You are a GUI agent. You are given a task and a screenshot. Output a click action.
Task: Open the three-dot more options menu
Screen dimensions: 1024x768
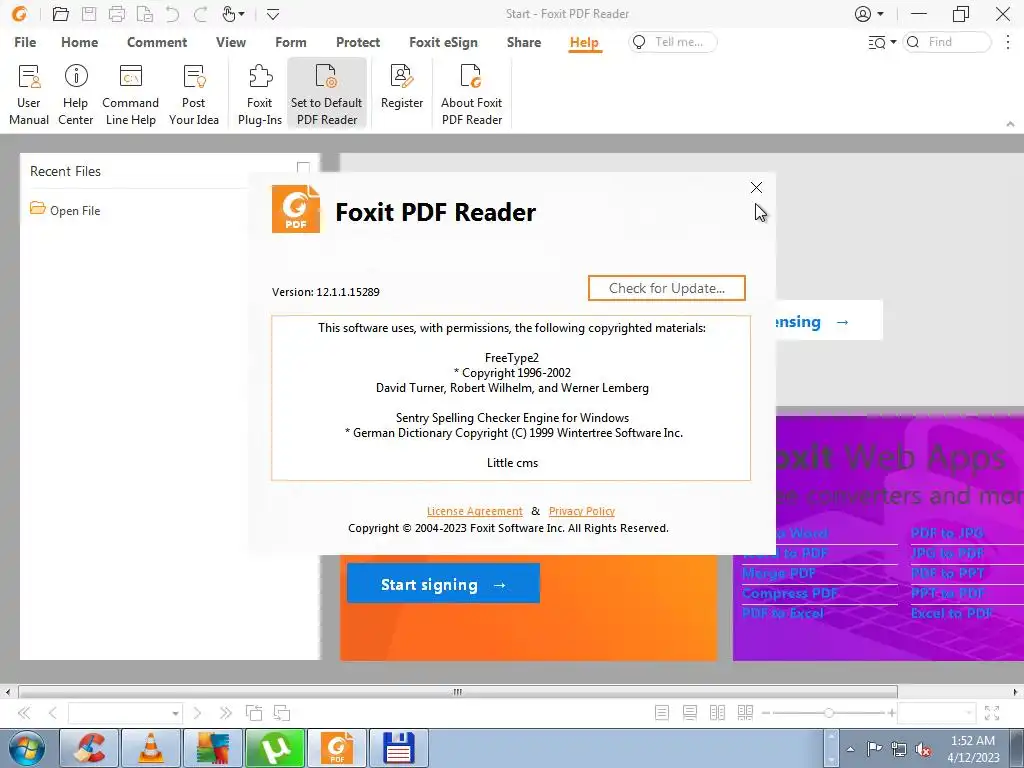click(x=1008, y=42)
